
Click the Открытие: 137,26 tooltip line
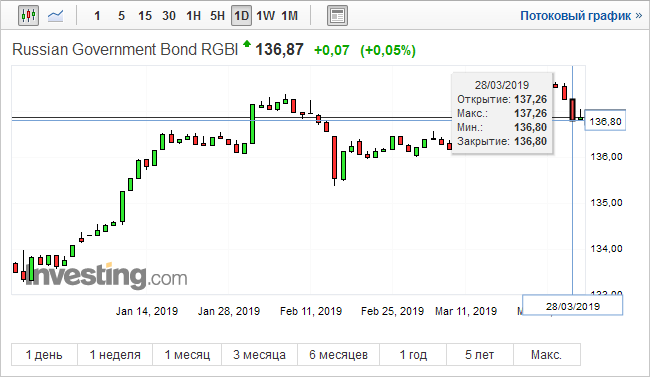tap(502, 100)
